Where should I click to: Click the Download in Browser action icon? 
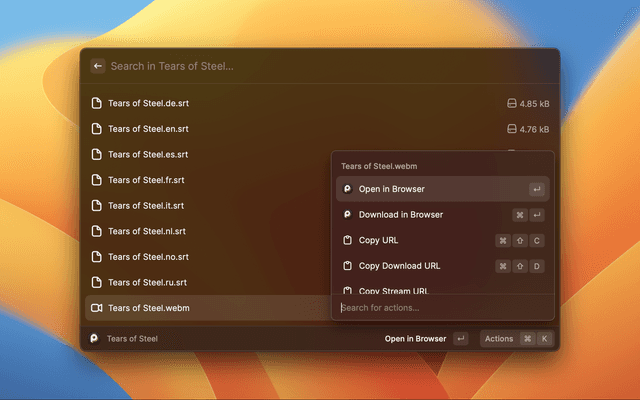coord(347,215)
